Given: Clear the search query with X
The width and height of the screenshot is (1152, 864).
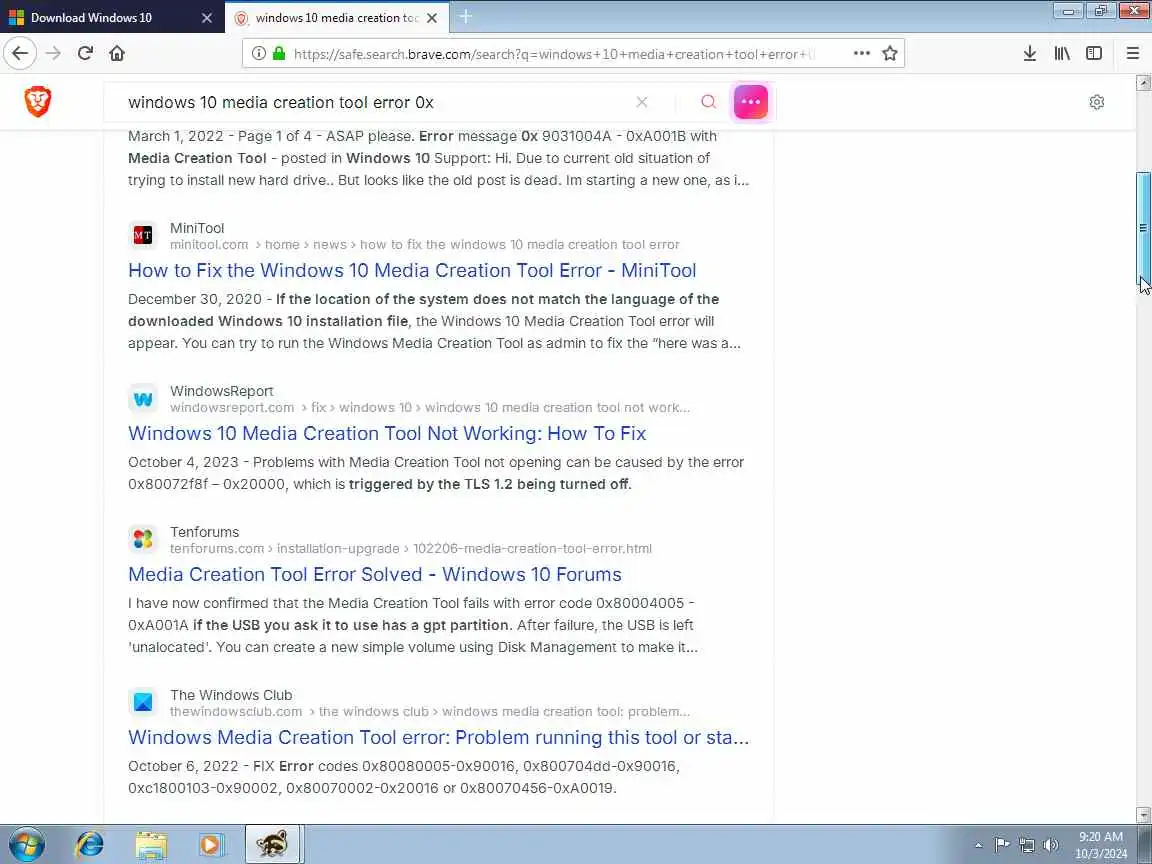Looking at the screenshot, I should click(641, 101).
